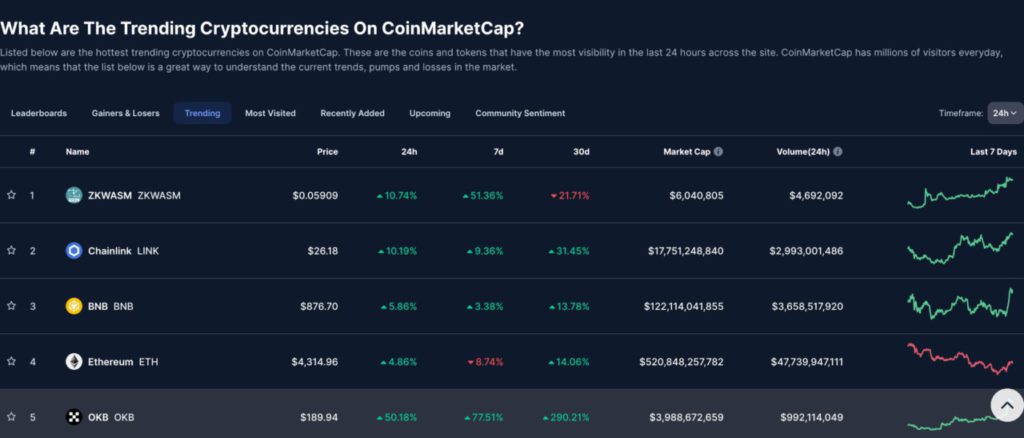This screenshot has width=1024, height=438.
Task: Open the Leaderboards tab
Action: click(x=39, y=113)
